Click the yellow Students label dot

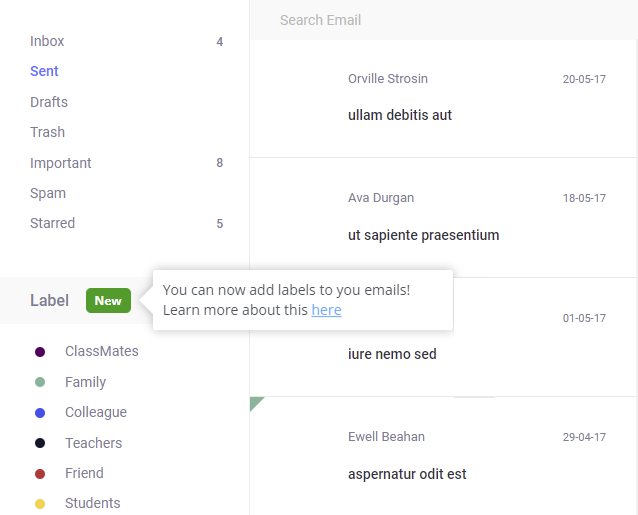40,503
